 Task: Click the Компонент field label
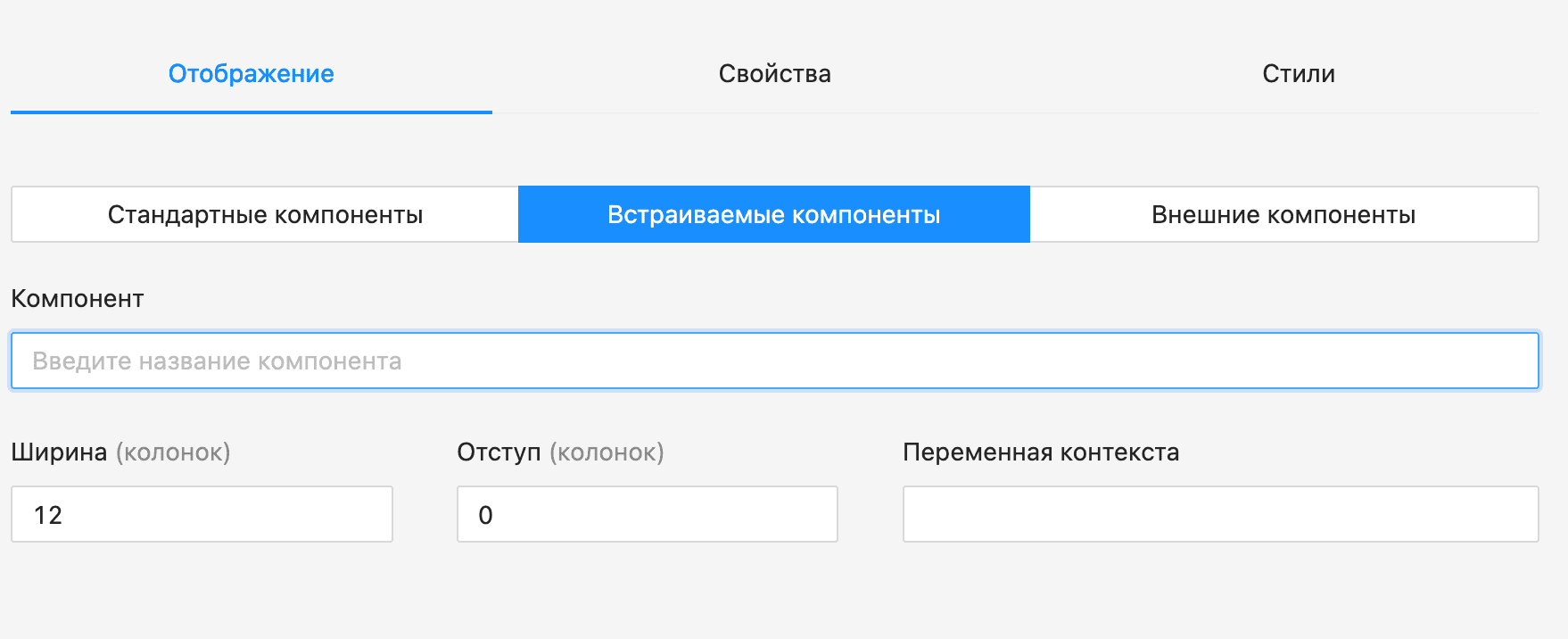[x=77, y=298]
